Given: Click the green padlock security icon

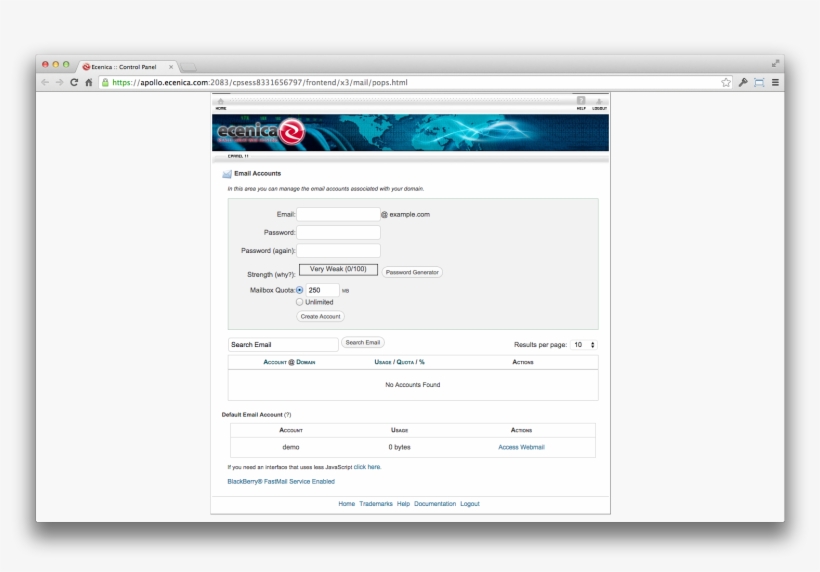Looking at the screenshot, I should [105, 82].
